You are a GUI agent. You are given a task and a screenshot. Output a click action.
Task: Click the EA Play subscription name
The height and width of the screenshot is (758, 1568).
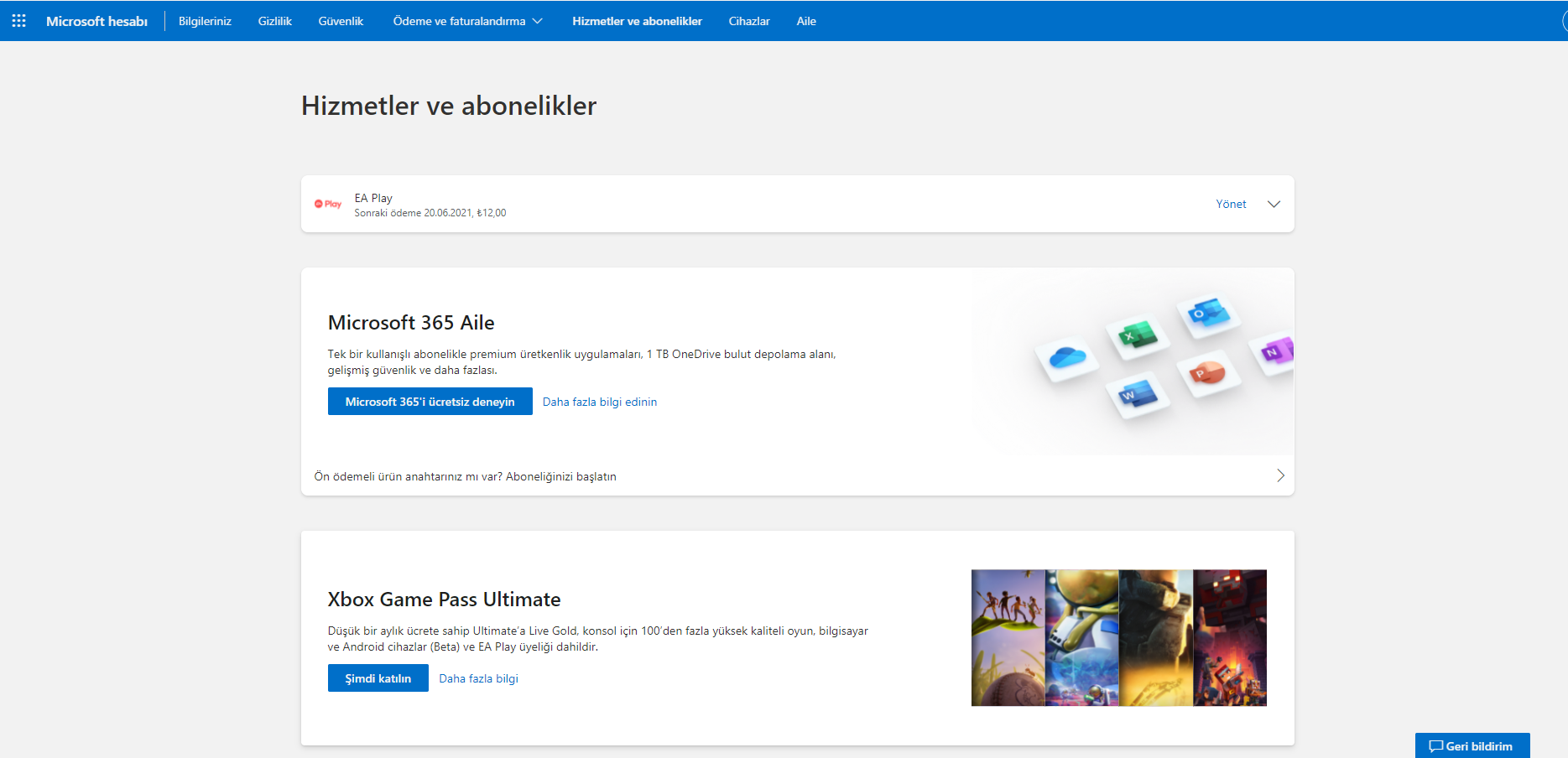tap(373, 198)
